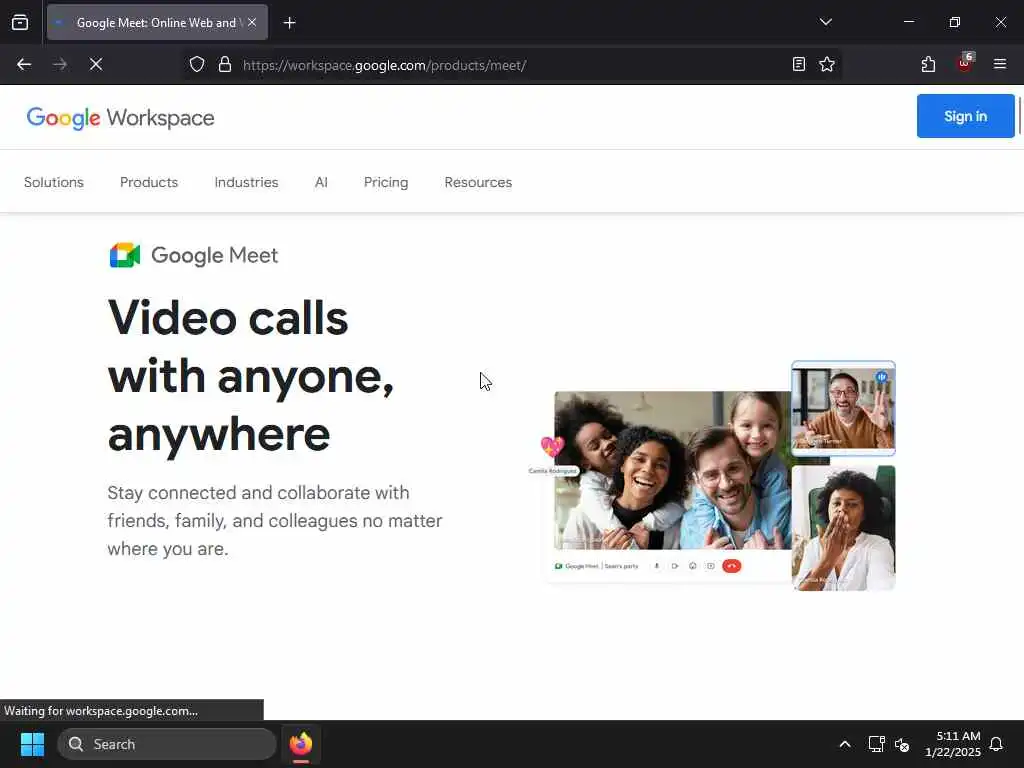The image size is (1024, 768).
Task: View site security padlock info
Action: (225, 64)
